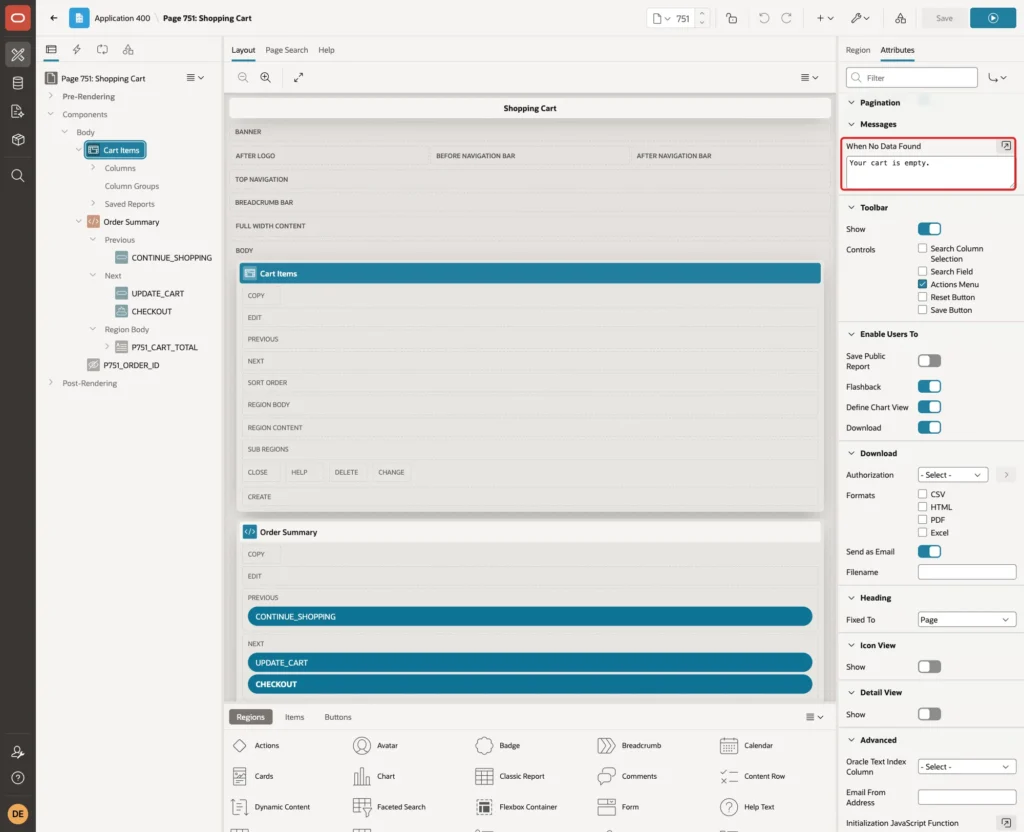Click the property Filter input field
This screenshot has height=832, width=1024.
(x=912, y=78)
